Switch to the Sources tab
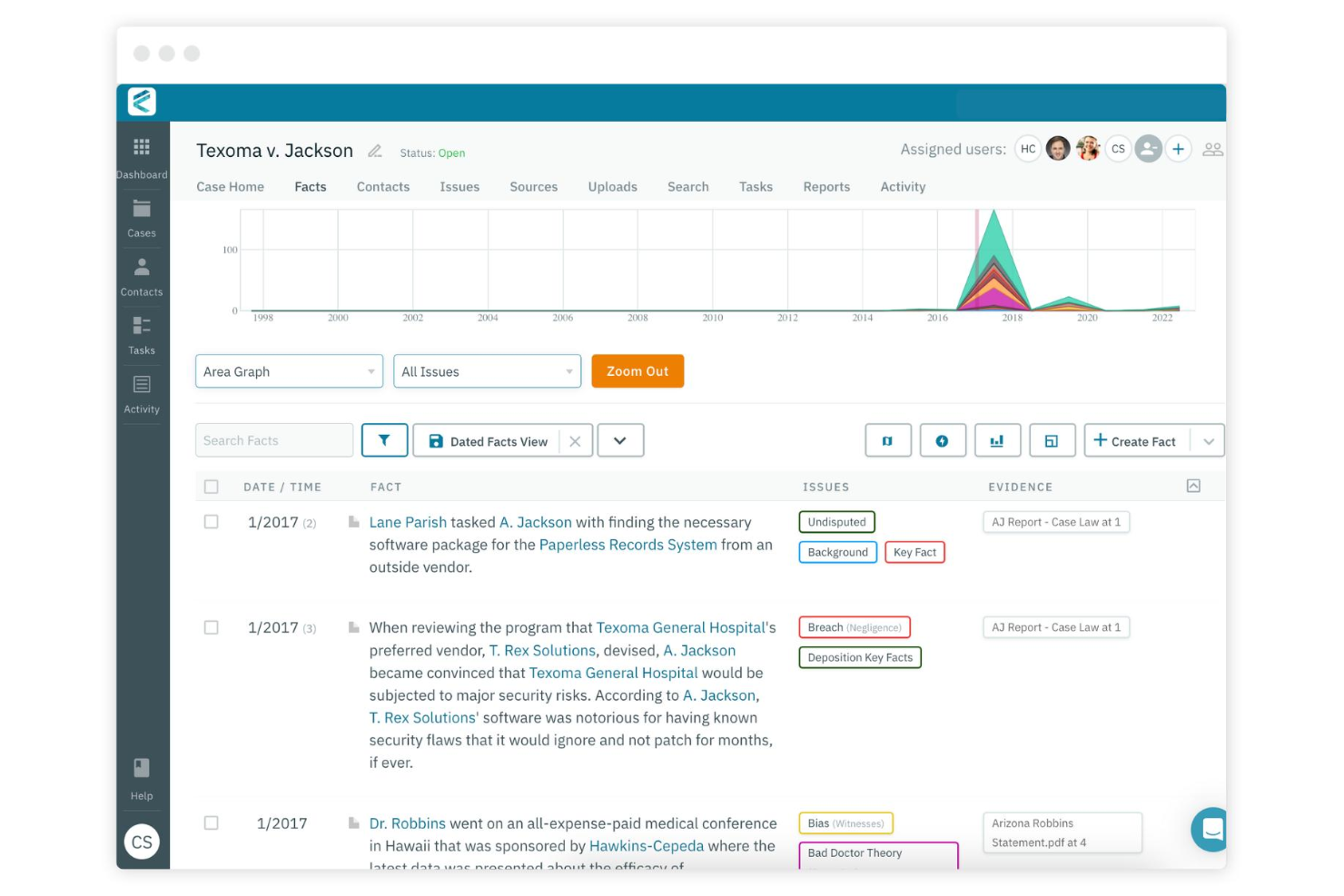This screenshot has width=1344, height=896. click(x=533, y=186)
